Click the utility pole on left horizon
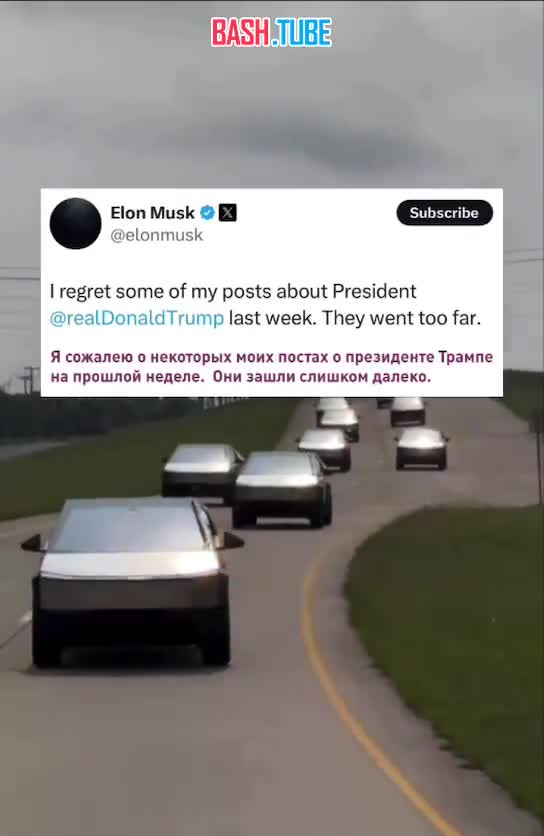Screen dimensions: 544x836 pyautogui.click(x=29, y=380)
